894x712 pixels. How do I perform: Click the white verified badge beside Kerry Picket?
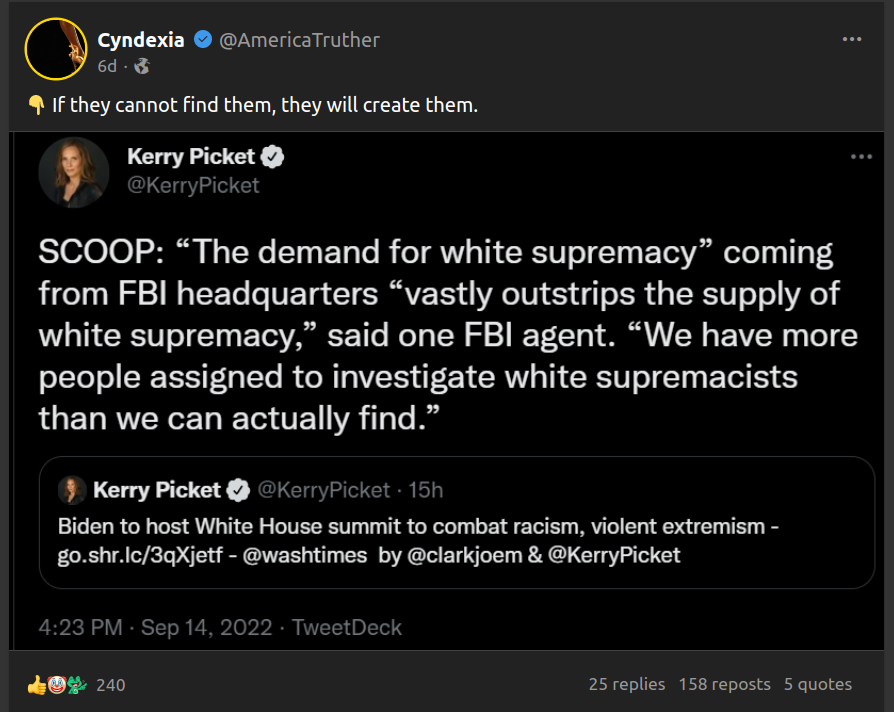[x=274, y=157]
